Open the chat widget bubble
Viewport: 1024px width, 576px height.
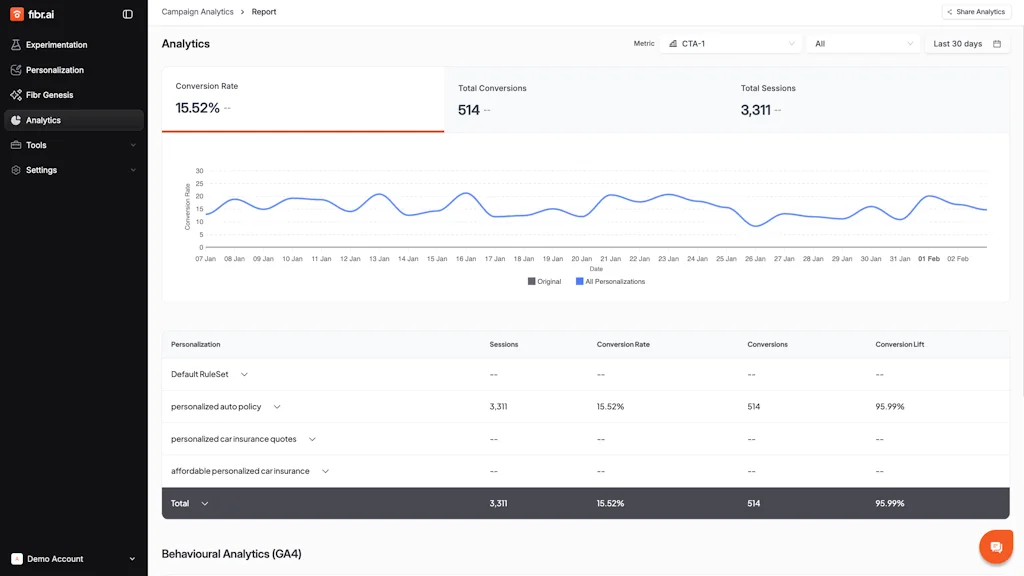pos(995,546)
